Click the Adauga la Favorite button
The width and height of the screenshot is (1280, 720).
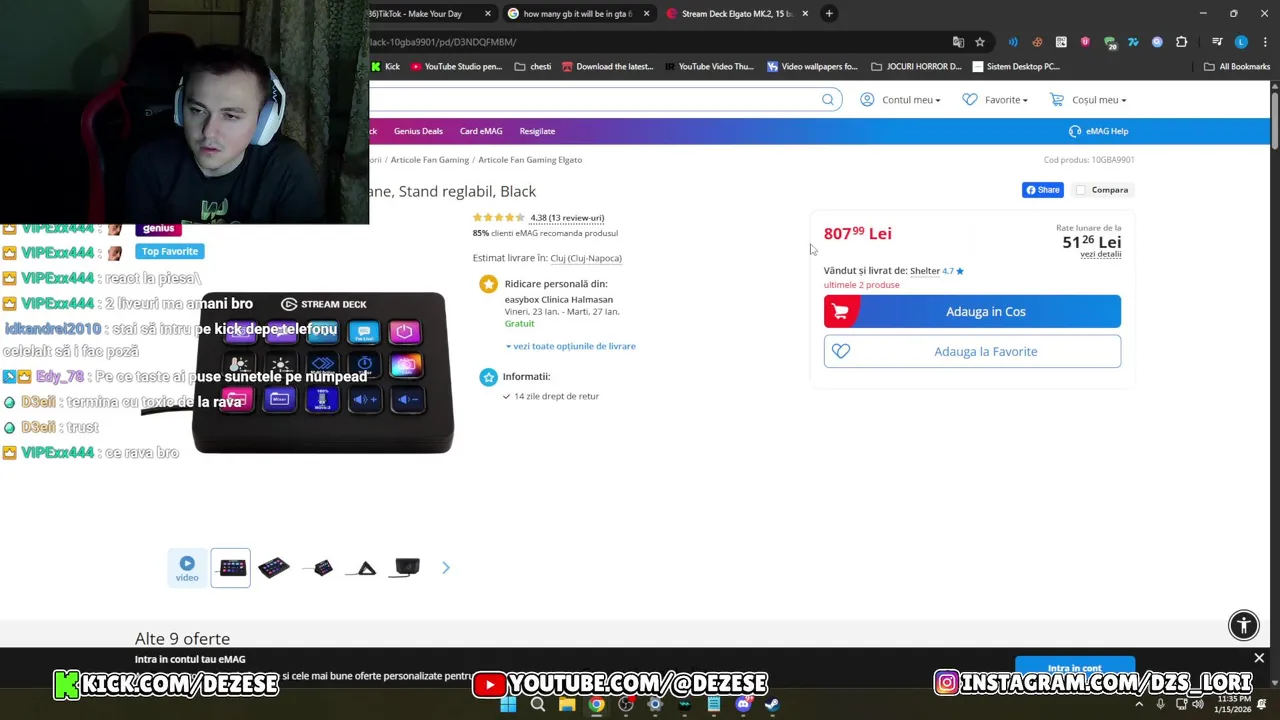972,351
